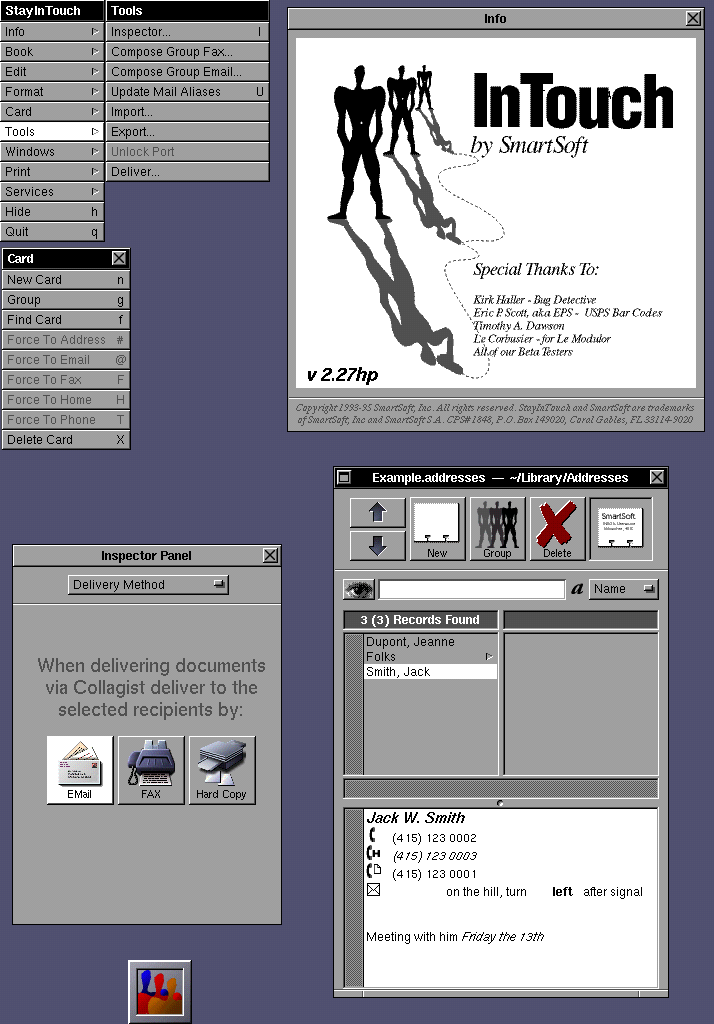Image resolution: width=714 pixels, height=1024 pixels.
Task: Create a New card in the address book
Action: (x=437, y=529)
